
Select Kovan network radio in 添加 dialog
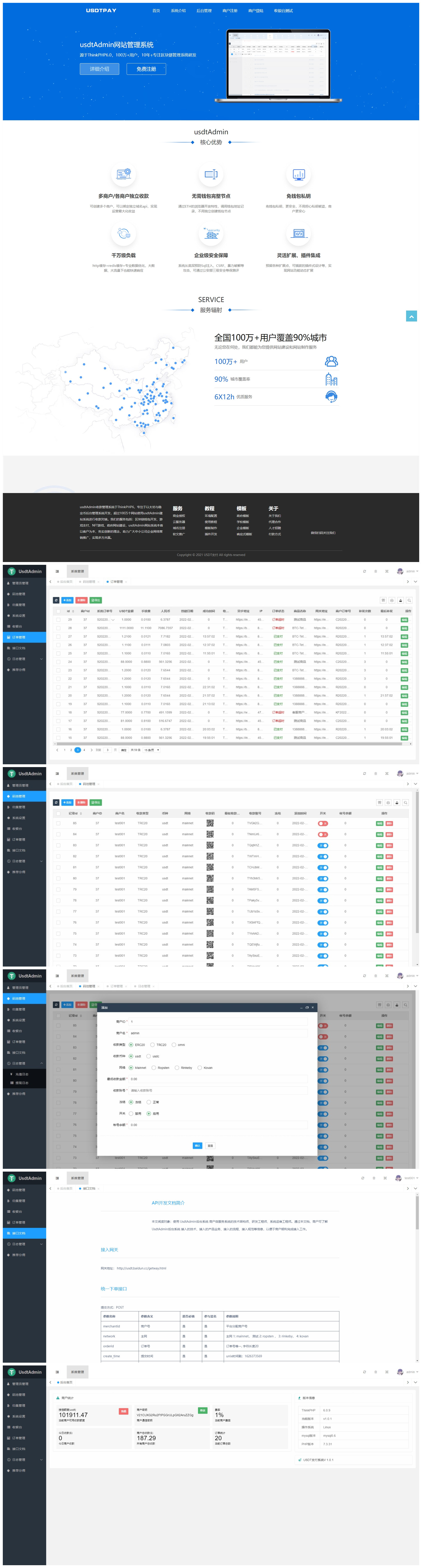200,1068
